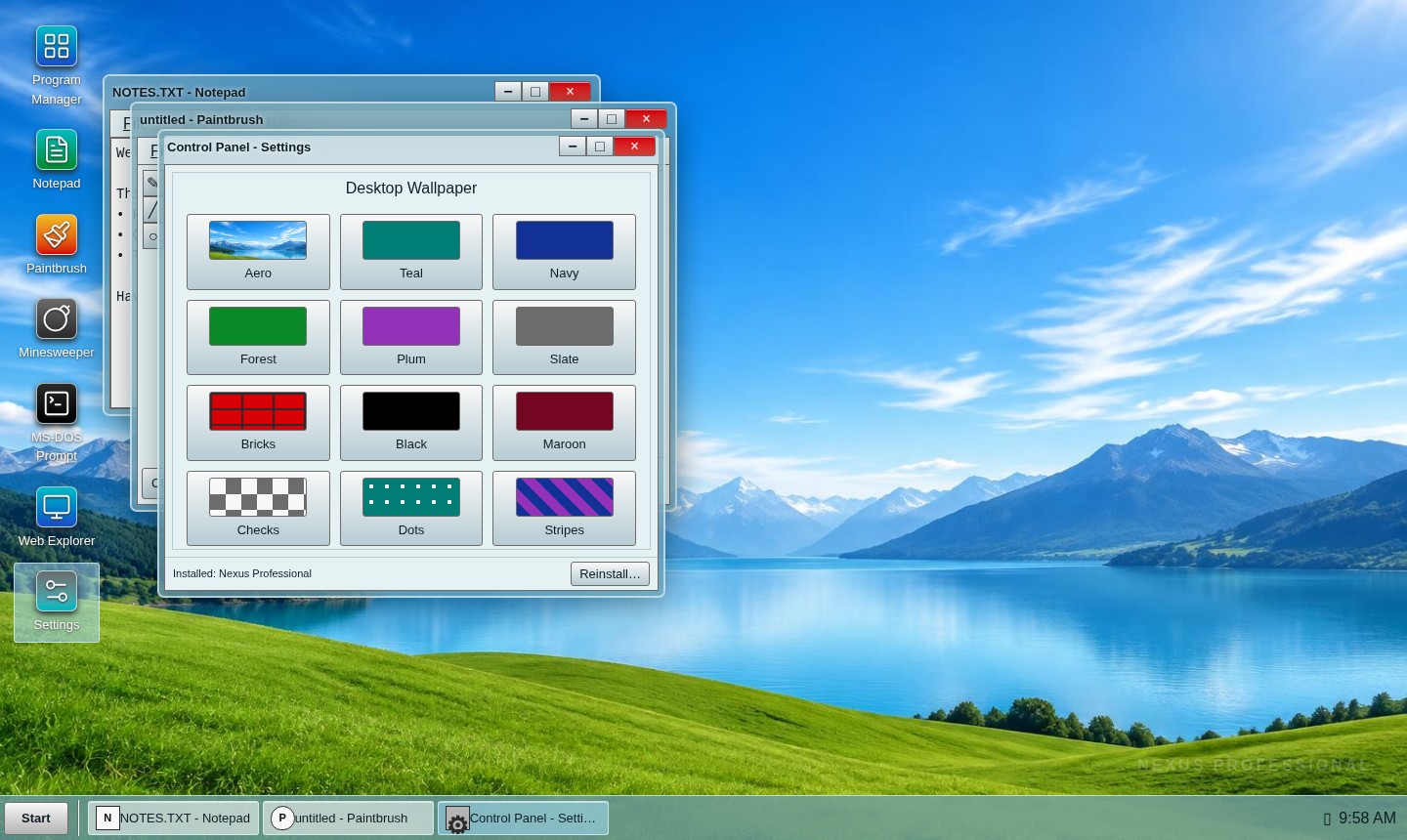
Task: Click the 'Desktop Wallpaper' heading
Action: click(411, 188)
